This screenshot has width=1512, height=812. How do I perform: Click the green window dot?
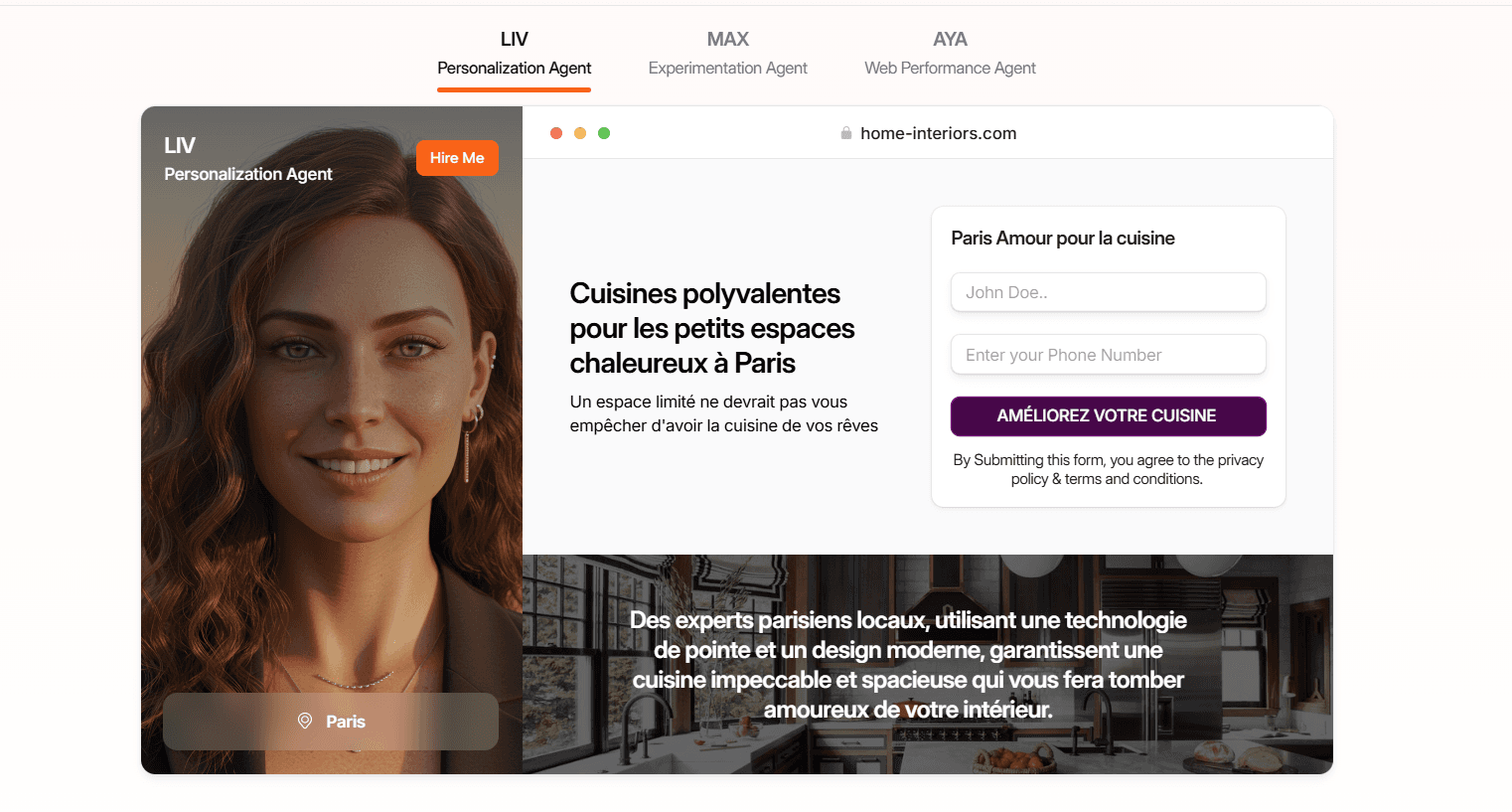click(604, 133)
